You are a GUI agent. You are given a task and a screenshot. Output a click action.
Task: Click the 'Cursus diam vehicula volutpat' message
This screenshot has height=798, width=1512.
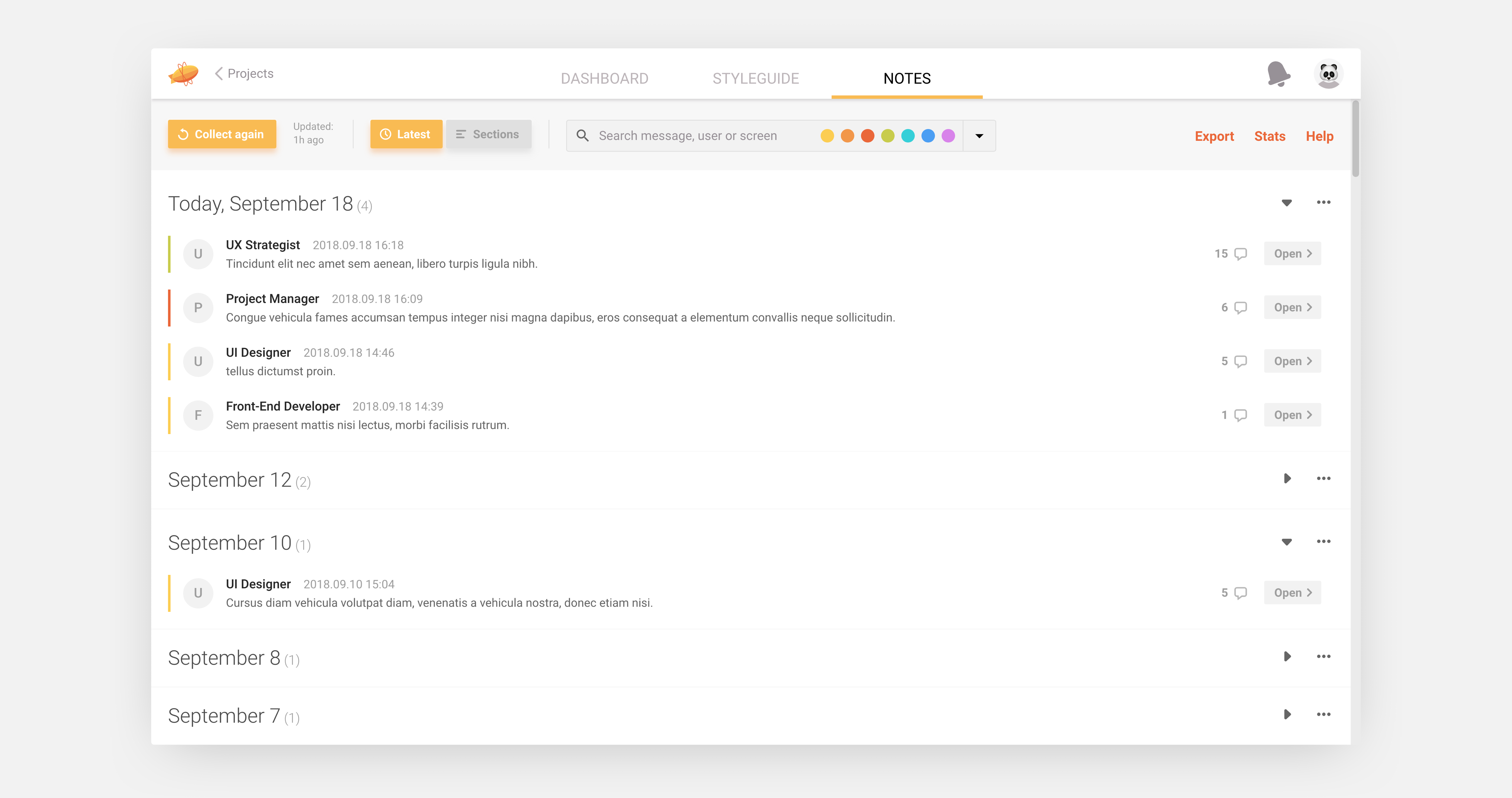tap(439, 603)
